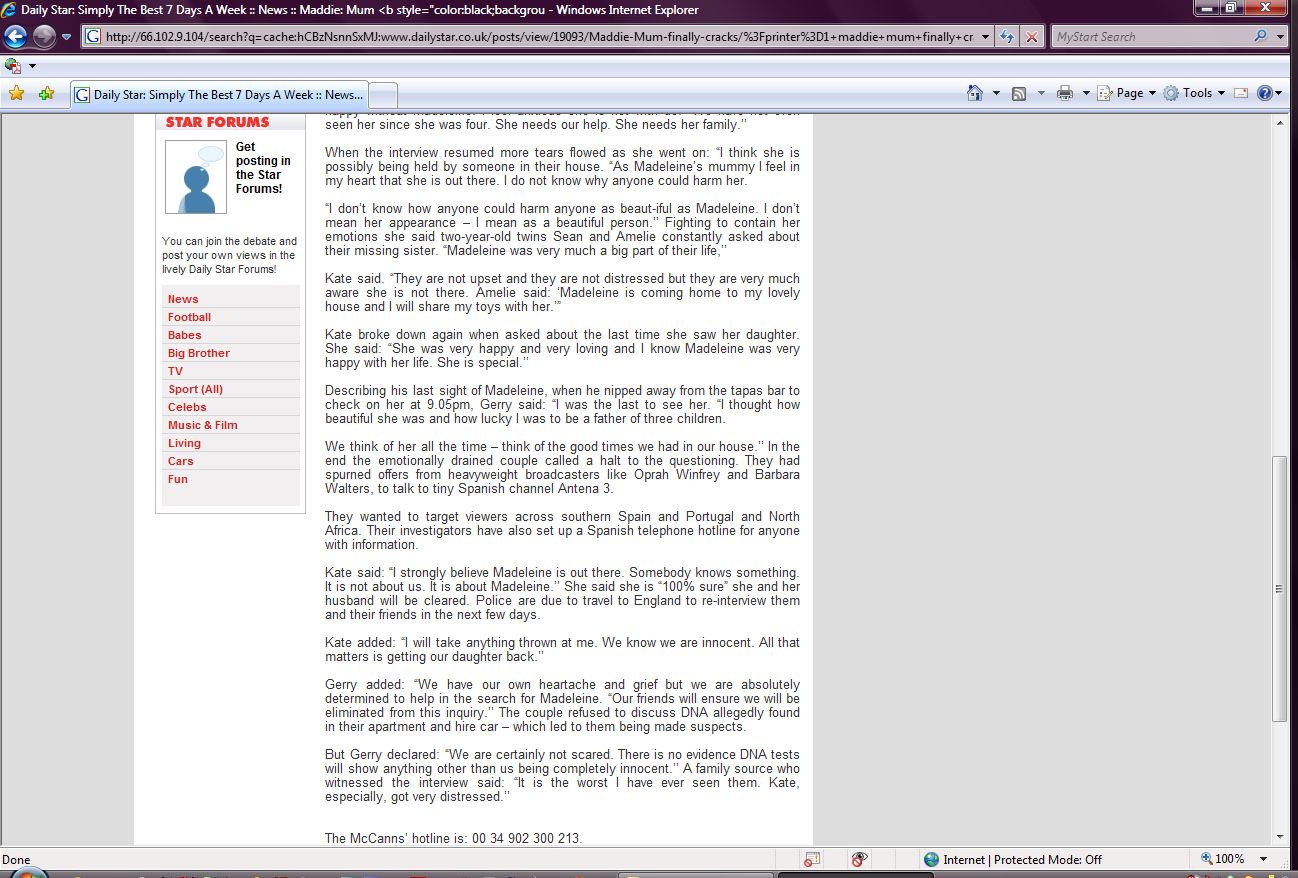Expand the zoom level dropdown arrow

click(x=1264, y=859)
